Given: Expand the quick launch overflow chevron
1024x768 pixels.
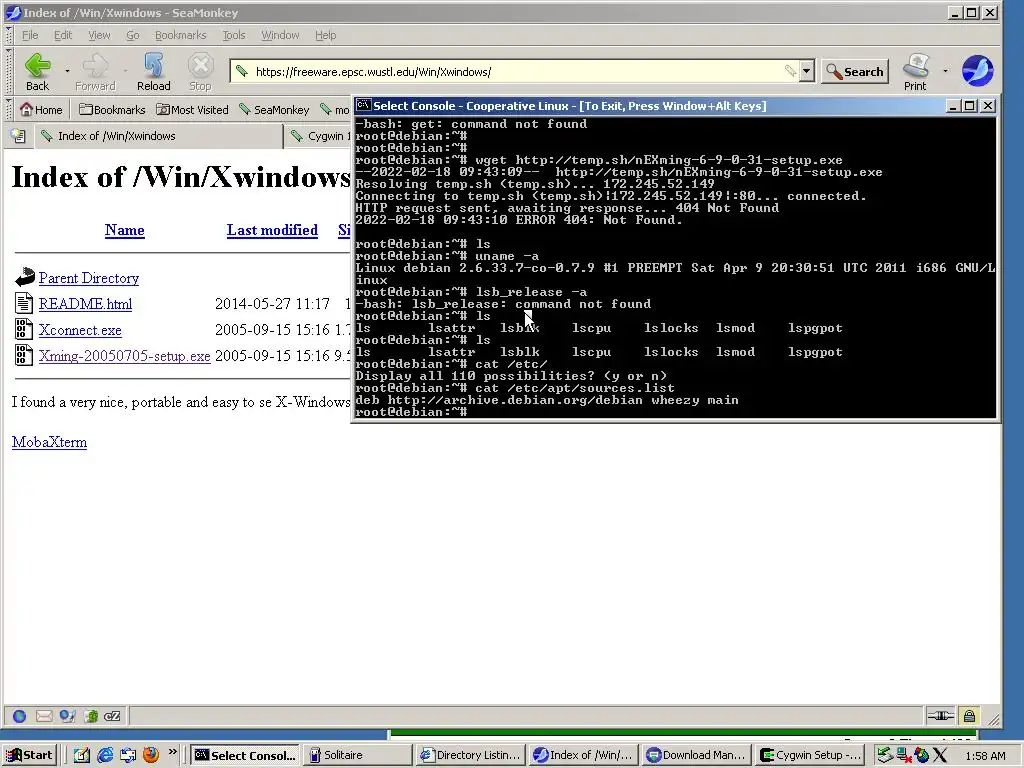Looking at the screenshot, I should [172, 752].
